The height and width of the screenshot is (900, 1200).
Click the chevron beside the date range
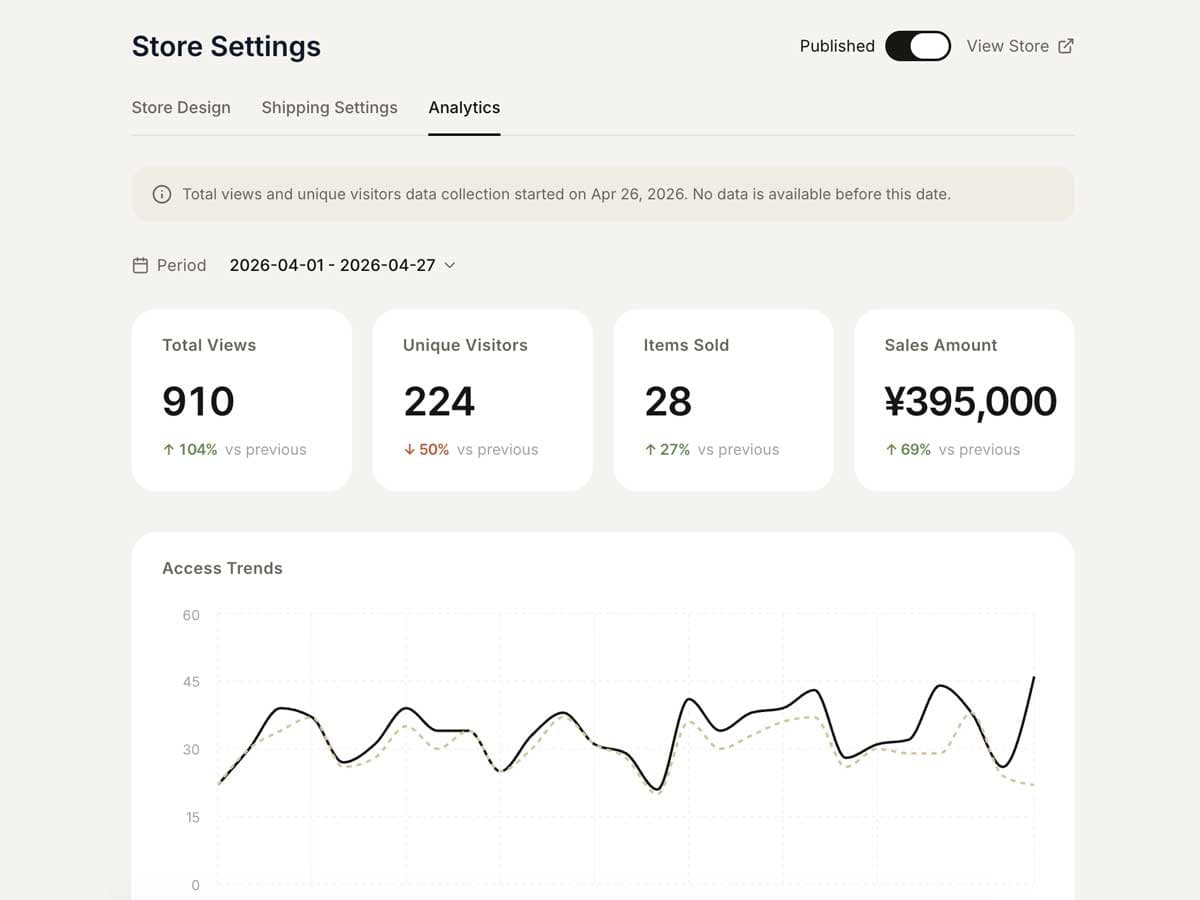coord(449,265)
